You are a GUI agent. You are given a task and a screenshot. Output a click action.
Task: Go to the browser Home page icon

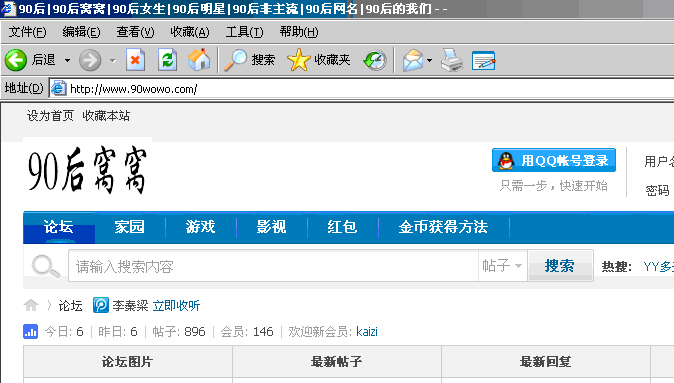coord(199,60)
